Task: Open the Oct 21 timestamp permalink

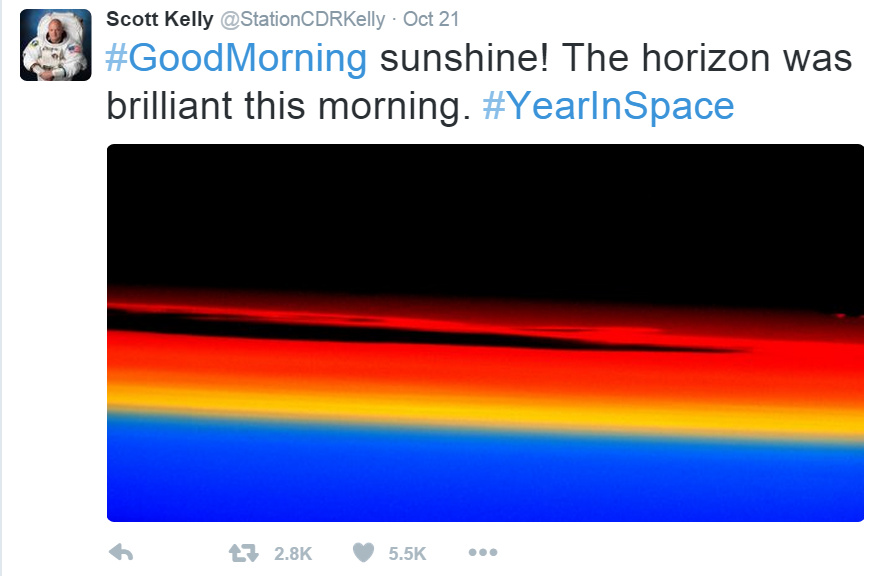Action: (x=431, y=19)
